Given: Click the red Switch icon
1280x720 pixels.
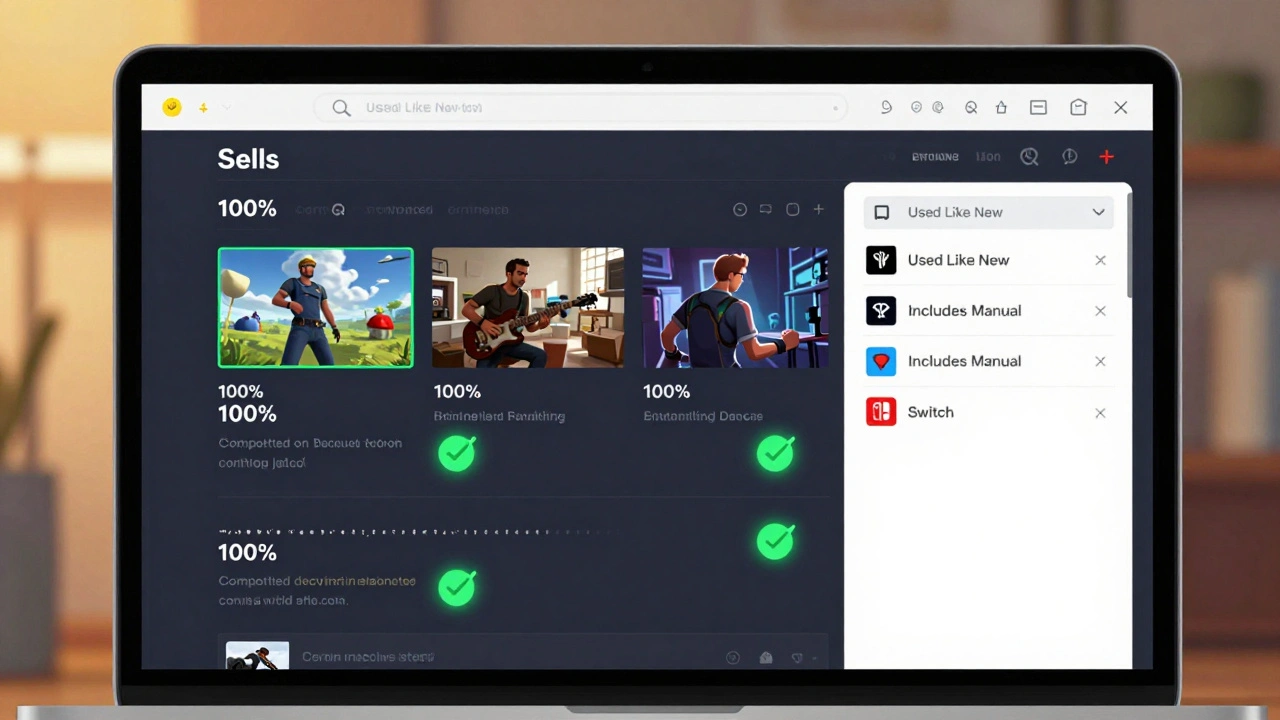Looking at the screenshot, I should coord(881,412).
